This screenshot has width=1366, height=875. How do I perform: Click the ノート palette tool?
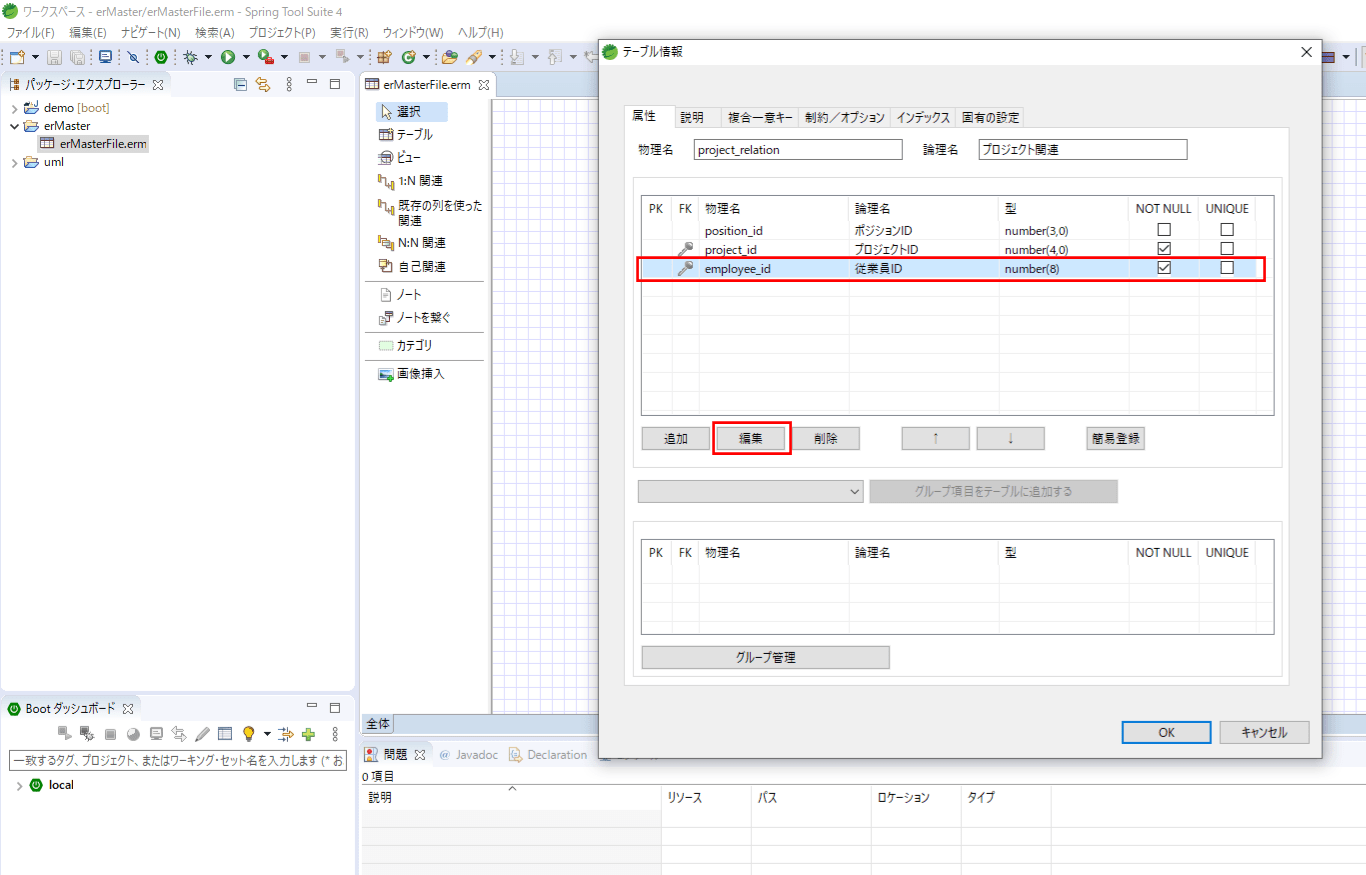(408, 295)
